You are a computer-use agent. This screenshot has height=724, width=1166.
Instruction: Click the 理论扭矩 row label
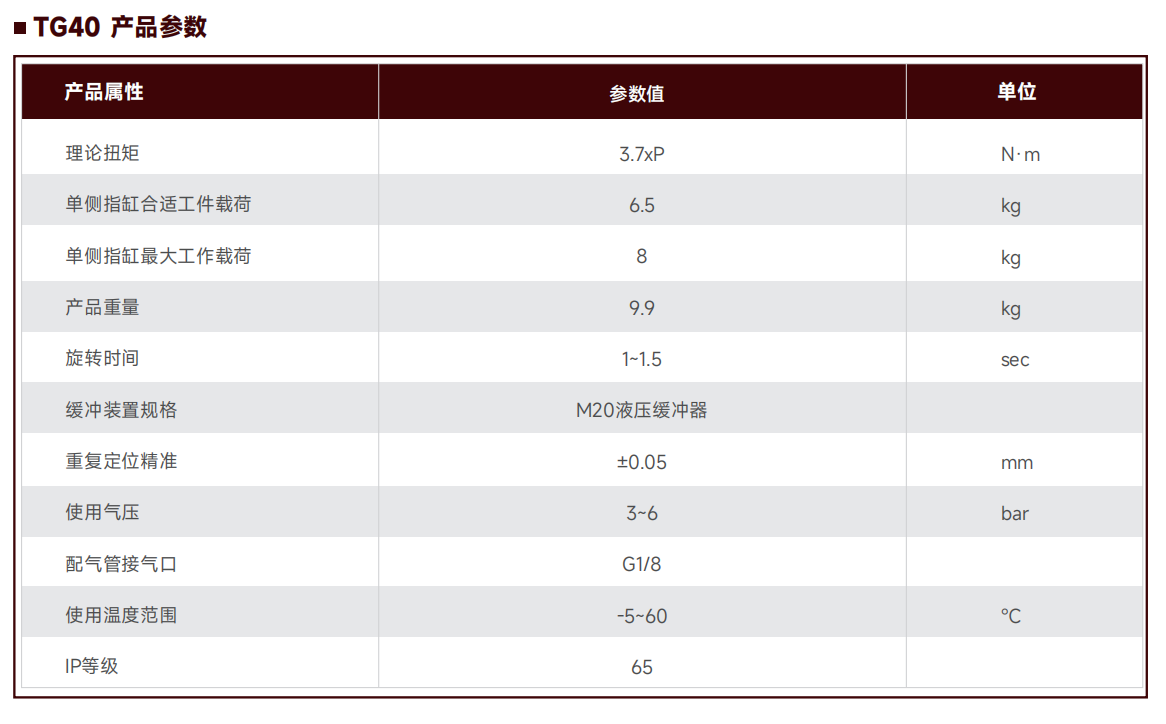point(103,154)
